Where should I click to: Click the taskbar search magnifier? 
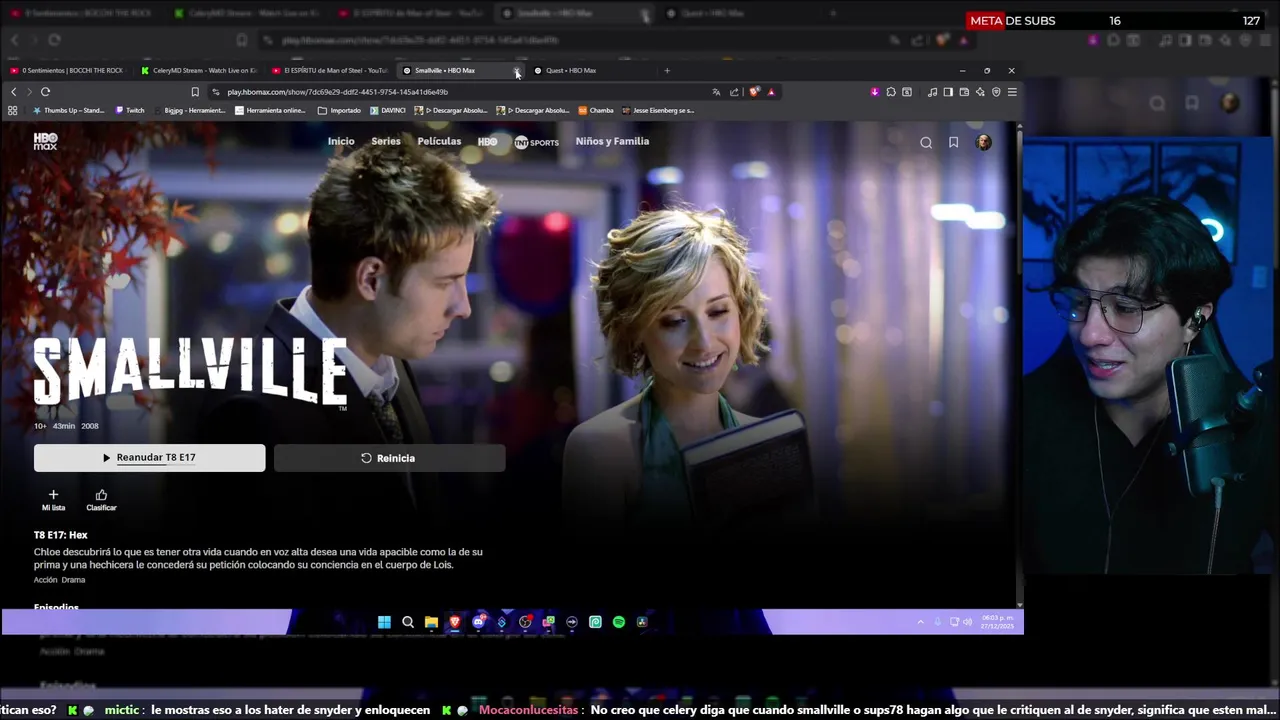point(408,622)
